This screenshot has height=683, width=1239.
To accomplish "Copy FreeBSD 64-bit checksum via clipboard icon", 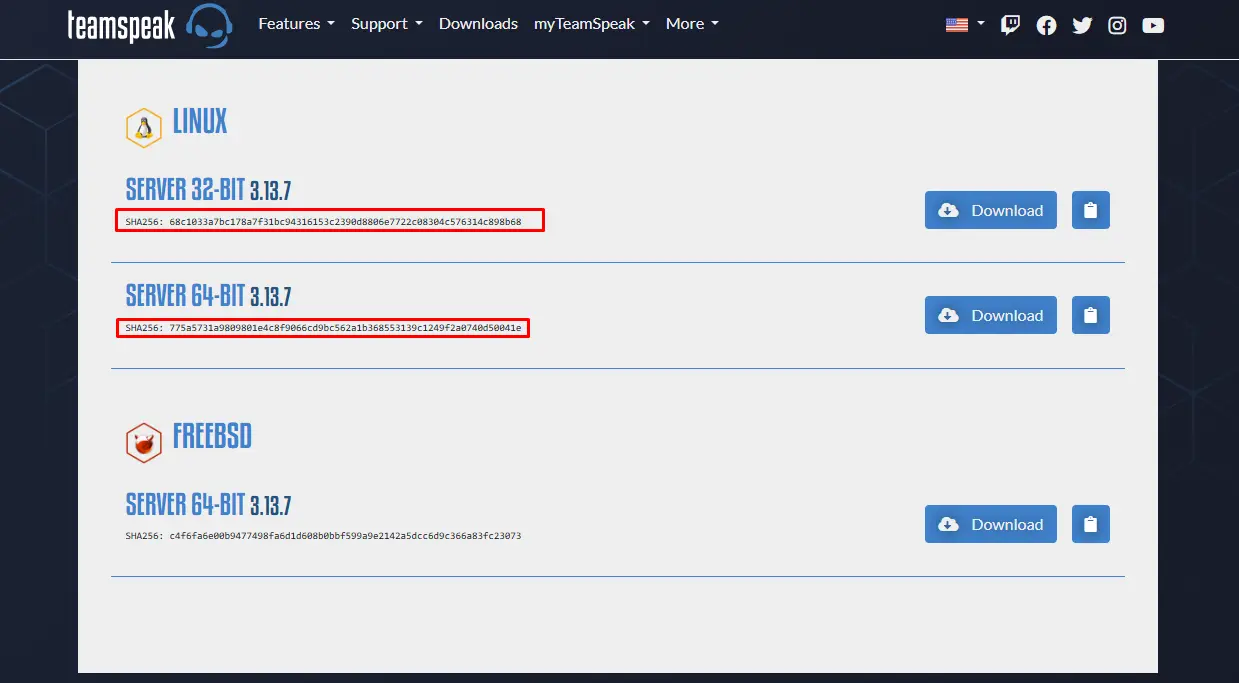I will [x=1090, y=524].
